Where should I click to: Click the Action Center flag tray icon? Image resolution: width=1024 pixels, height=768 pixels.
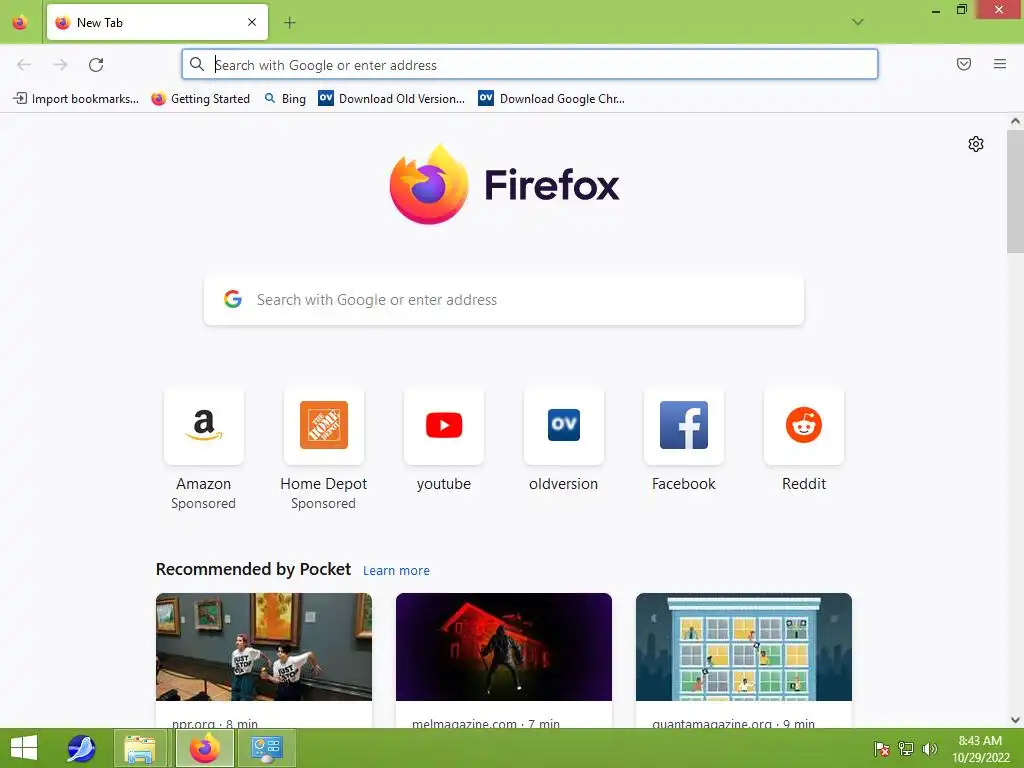click(881, 749)
